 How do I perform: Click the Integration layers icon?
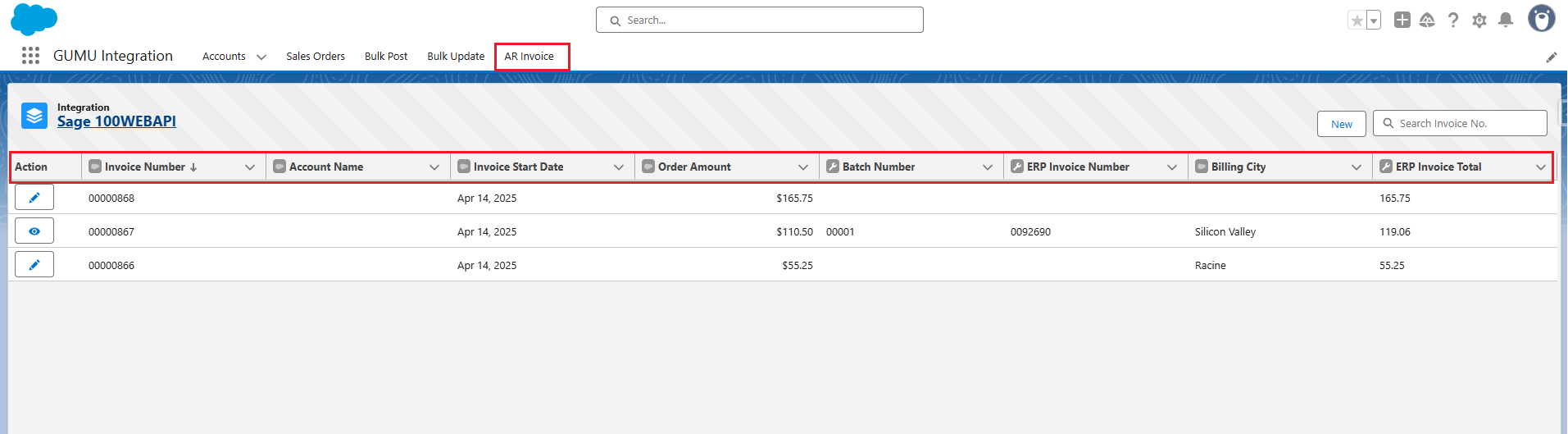click(x=34, y=116)
